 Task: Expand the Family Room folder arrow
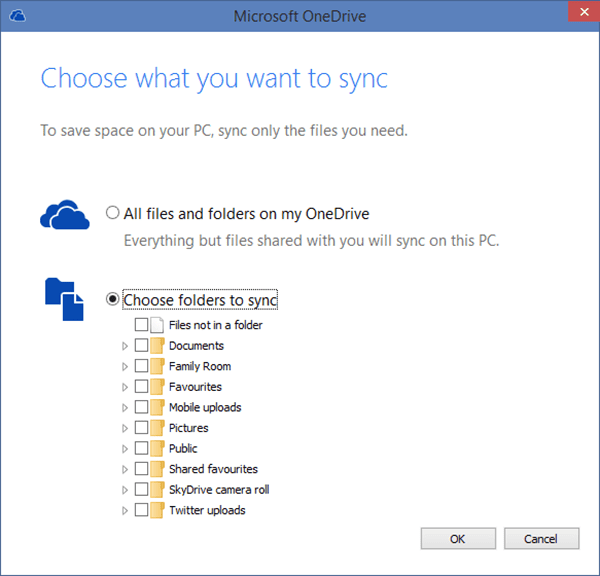125,367
